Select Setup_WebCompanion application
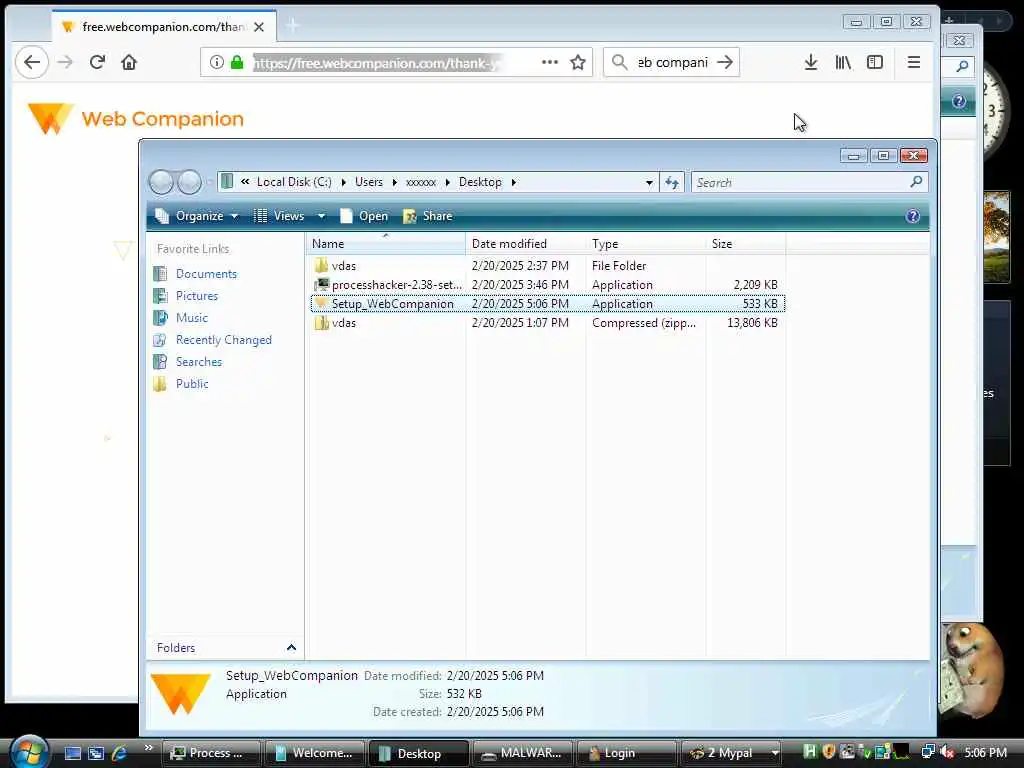Image resolution: width=1024 pixels, height=768 pixels. pos(547,304)
